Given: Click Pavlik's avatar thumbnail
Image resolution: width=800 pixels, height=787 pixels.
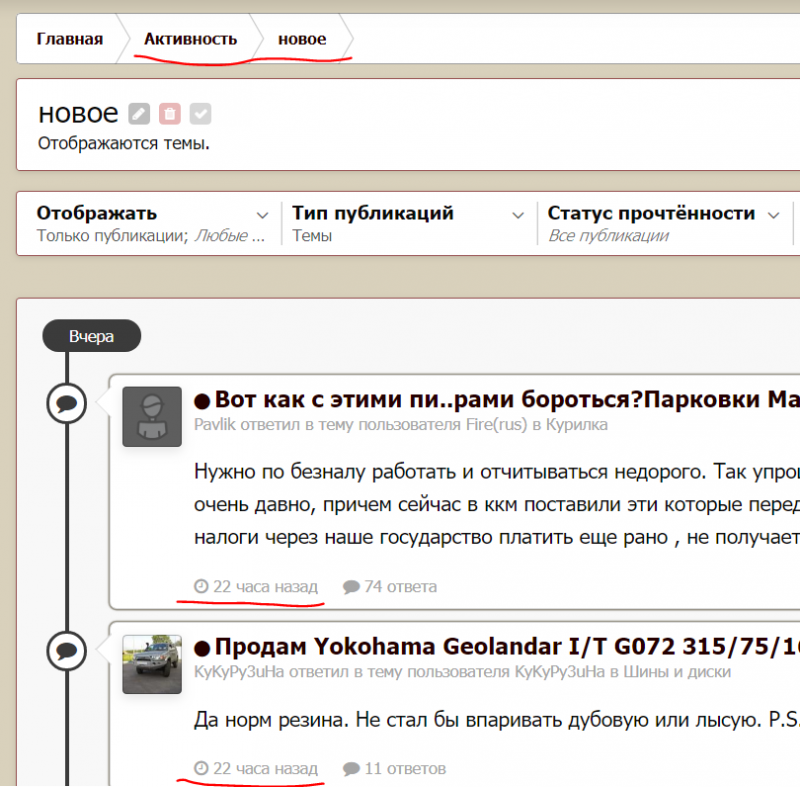Looking at the screenshot, I should [x=152, y=417].
